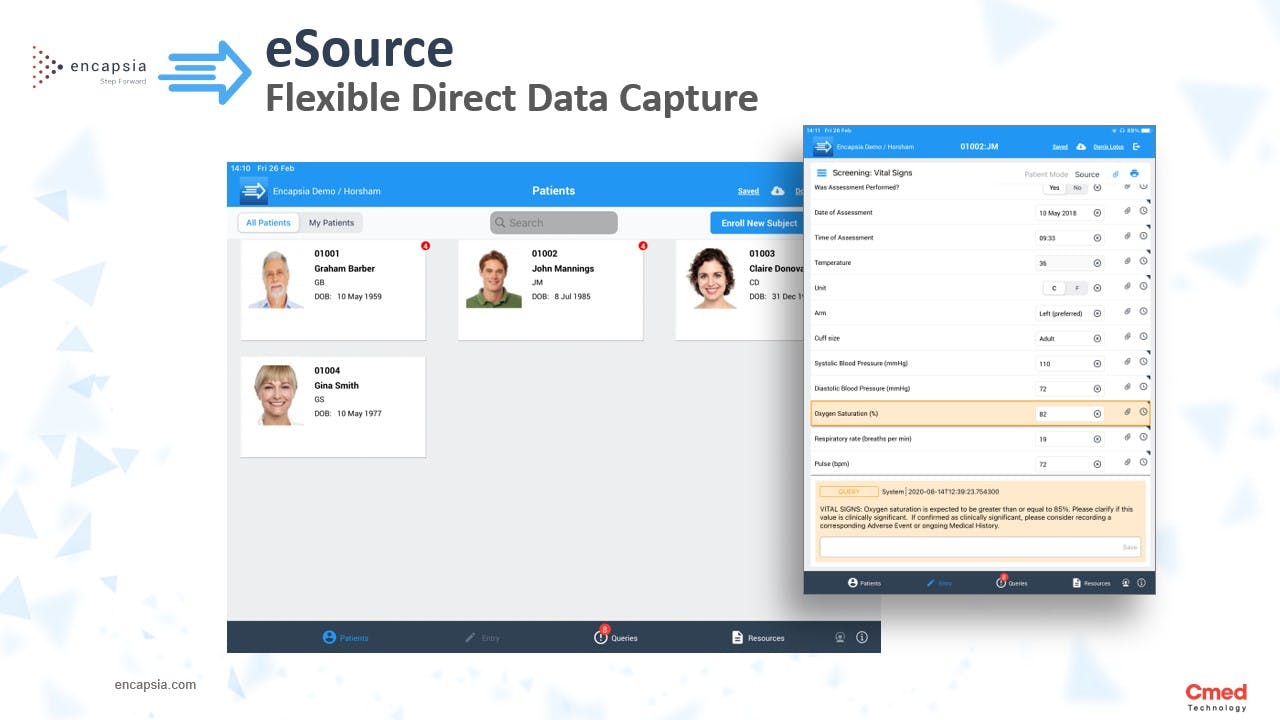Click the cloud icon in the Patients window header
The height and width of the screenshot is (720, 1280).
[778, 191]
